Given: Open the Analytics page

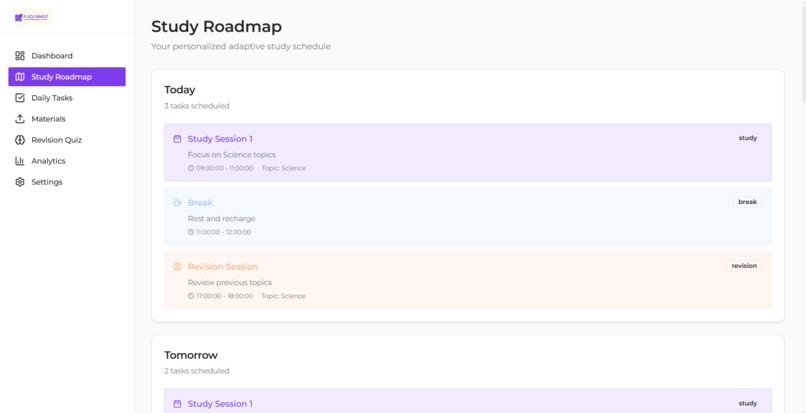Looking at the screenshot, I should (x=67, y=161).
